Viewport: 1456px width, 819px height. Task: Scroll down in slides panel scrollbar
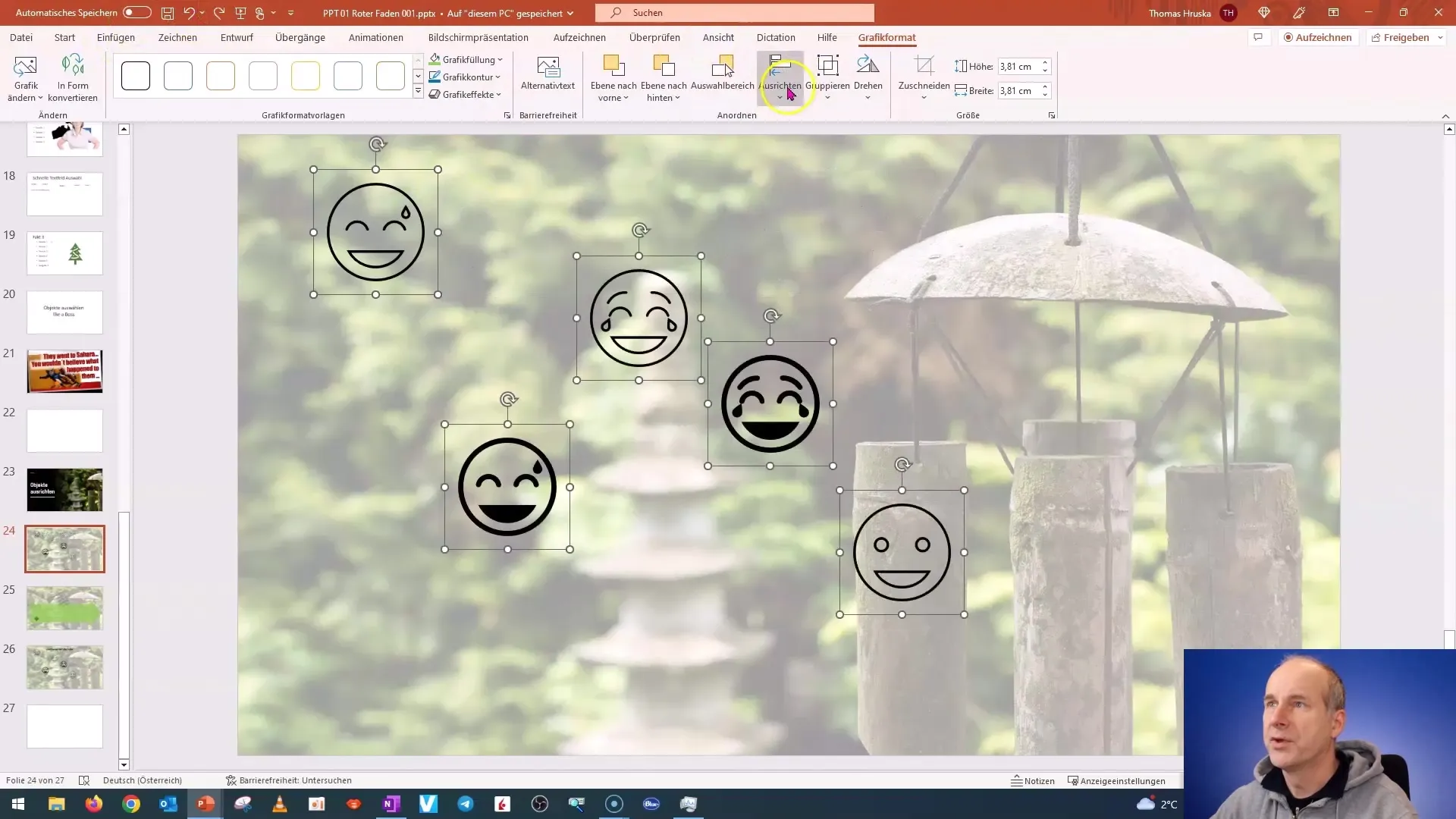pyautogui.click(x=123, y=766)
